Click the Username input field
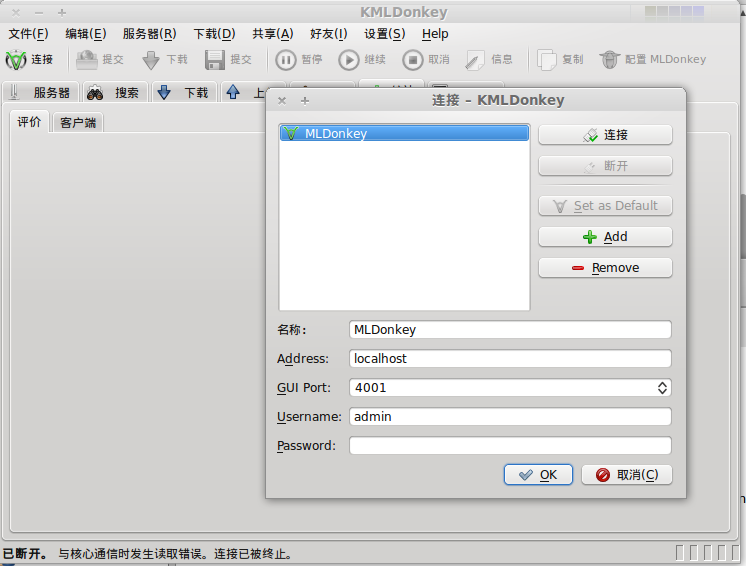Image resolution: width=746 pixels, height=566 pixels. pyautogui.click(x=510, y=417)
